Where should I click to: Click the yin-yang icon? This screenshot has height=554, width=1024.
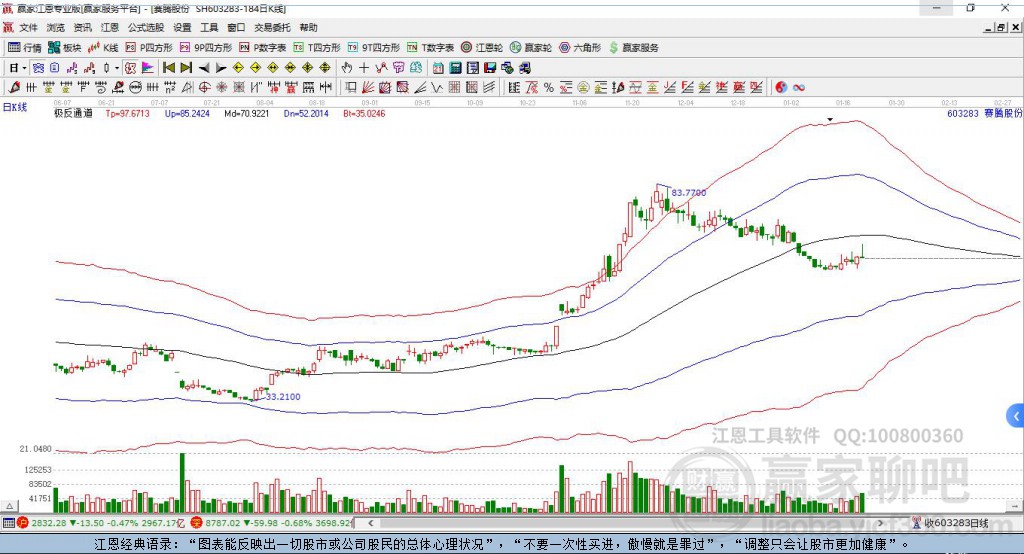coord(781,87)
